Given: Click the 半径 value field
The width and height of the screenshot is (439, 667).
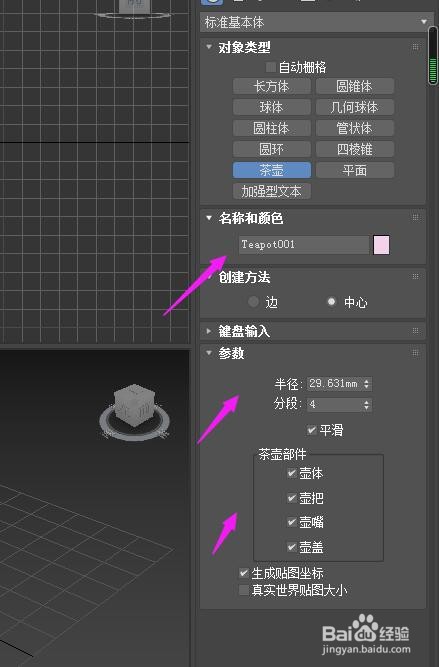Looking at the screenshot, I should point(334,383).
